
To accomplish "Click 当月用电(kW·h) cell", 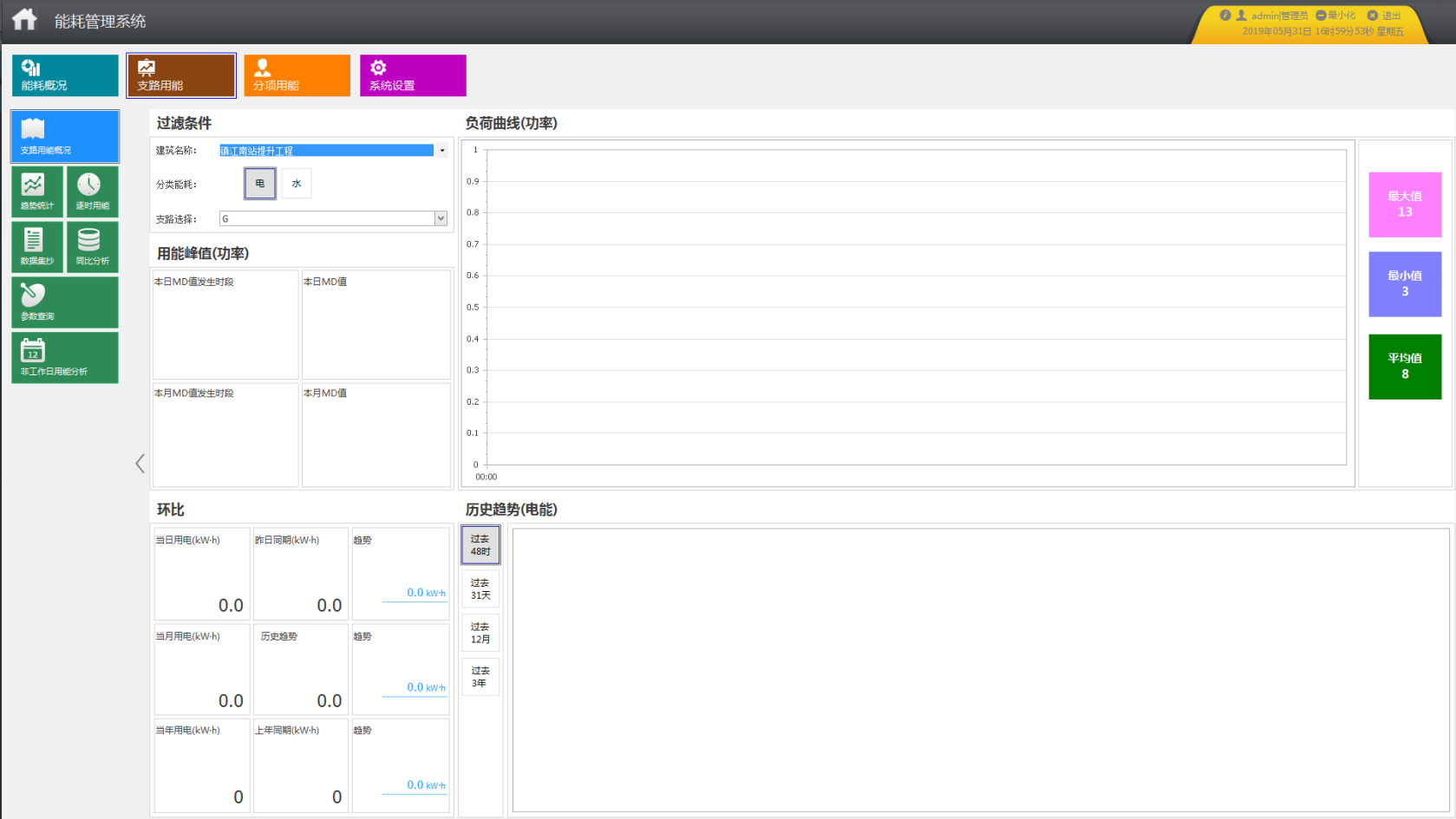I will click(x=202, y=669).
